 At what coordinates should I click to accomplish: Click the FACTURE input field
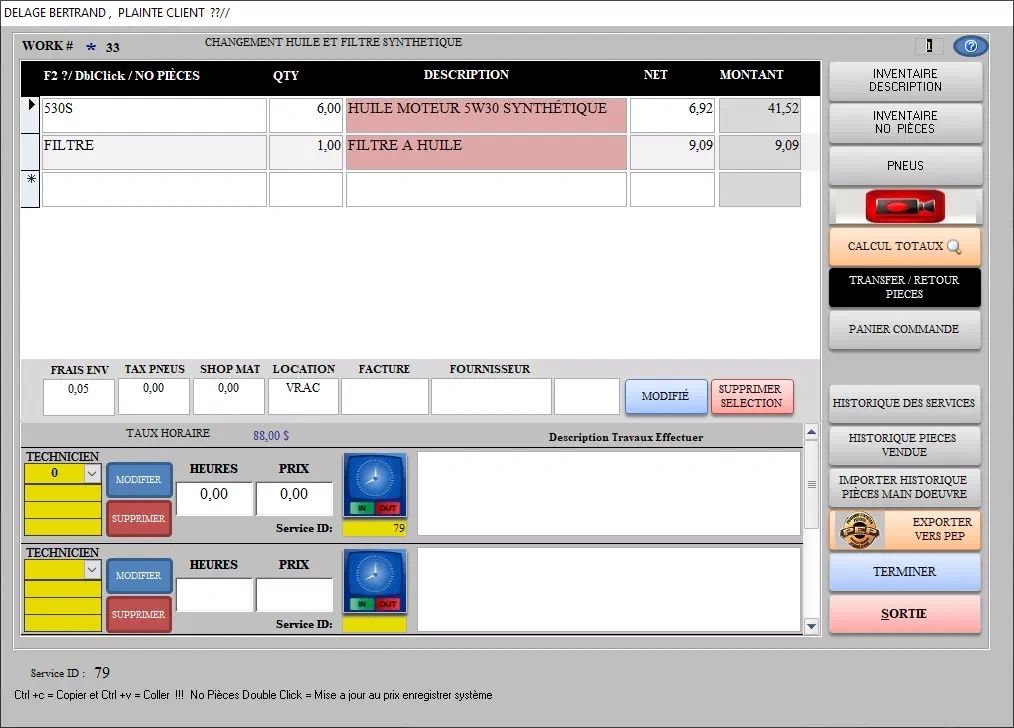385,396
